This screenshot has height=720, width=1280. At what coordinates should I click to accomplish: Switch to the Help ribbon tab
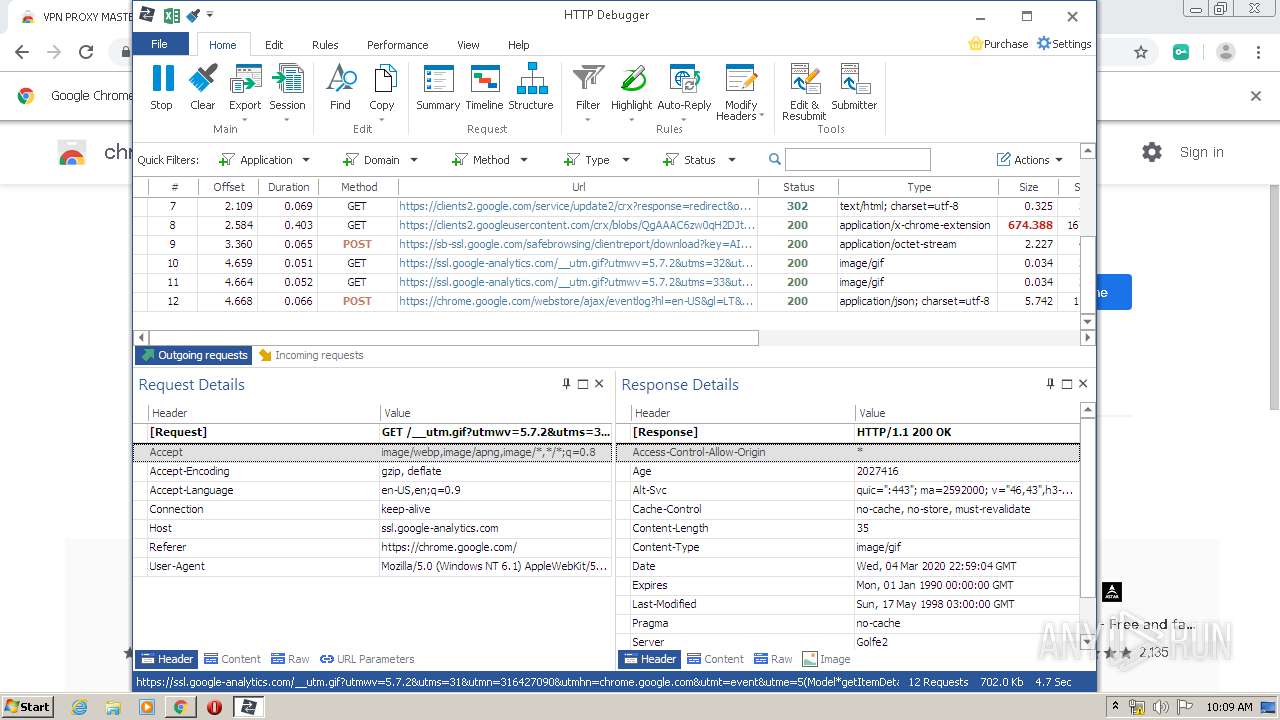coord(518,45)
